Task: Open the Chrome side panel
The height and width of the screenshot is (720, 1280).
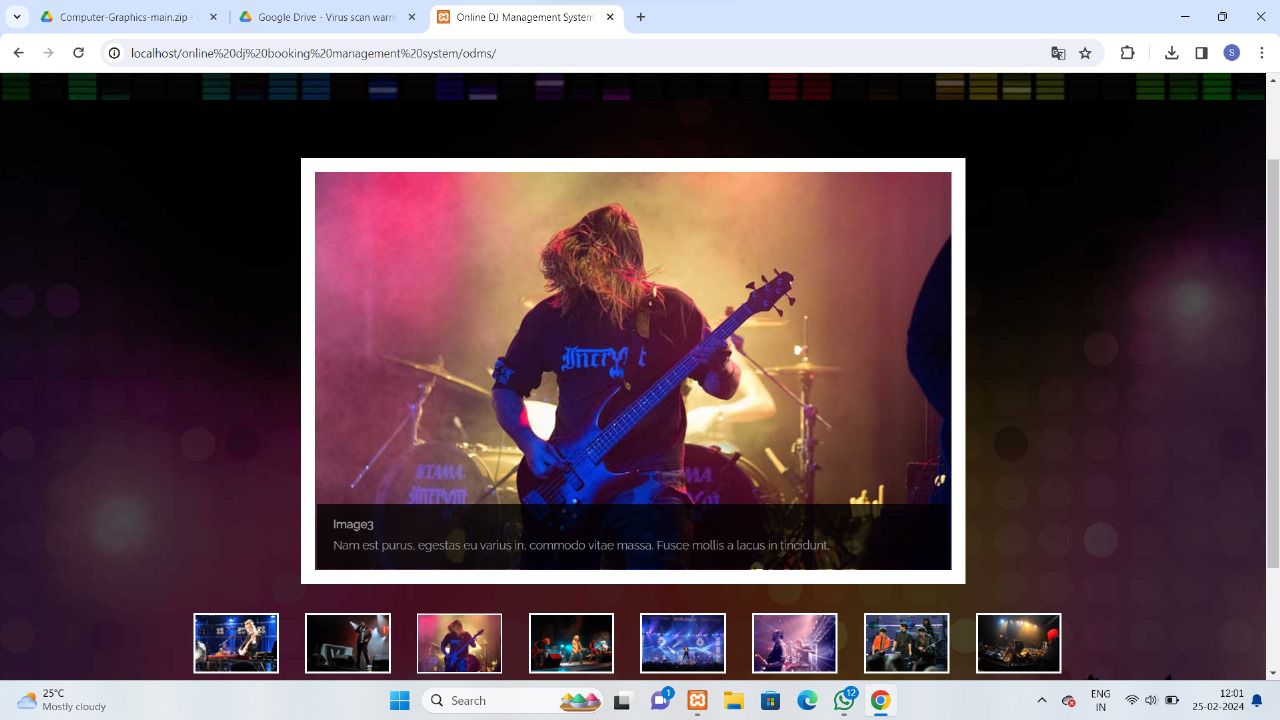Action: [x=1201, y=53]
